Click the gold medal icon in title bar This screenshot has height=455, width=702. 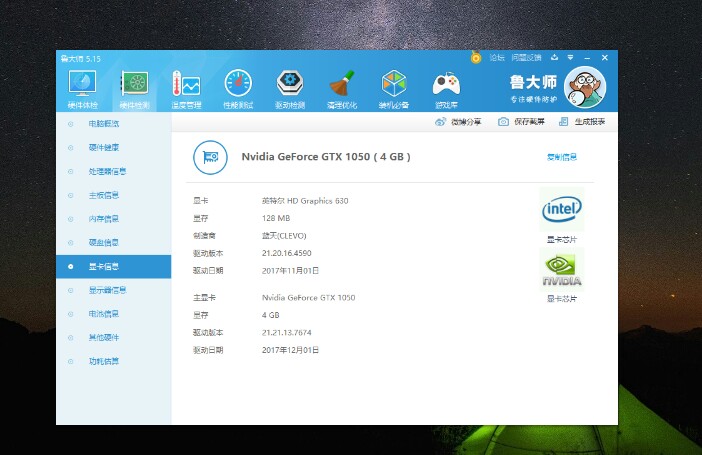coord(476,57)
